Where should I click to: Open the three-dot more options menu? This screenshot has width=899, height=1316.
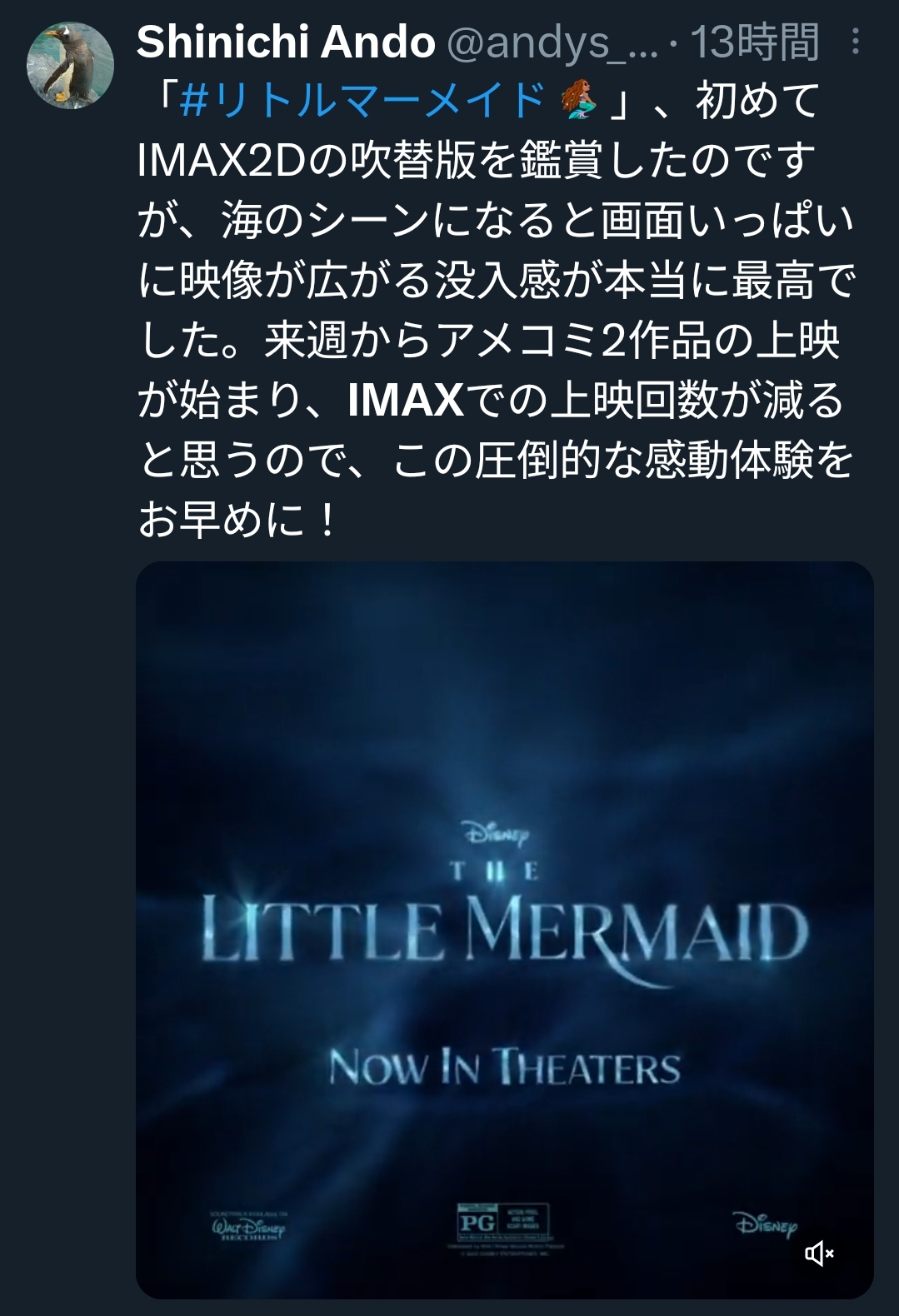[855, 42]
